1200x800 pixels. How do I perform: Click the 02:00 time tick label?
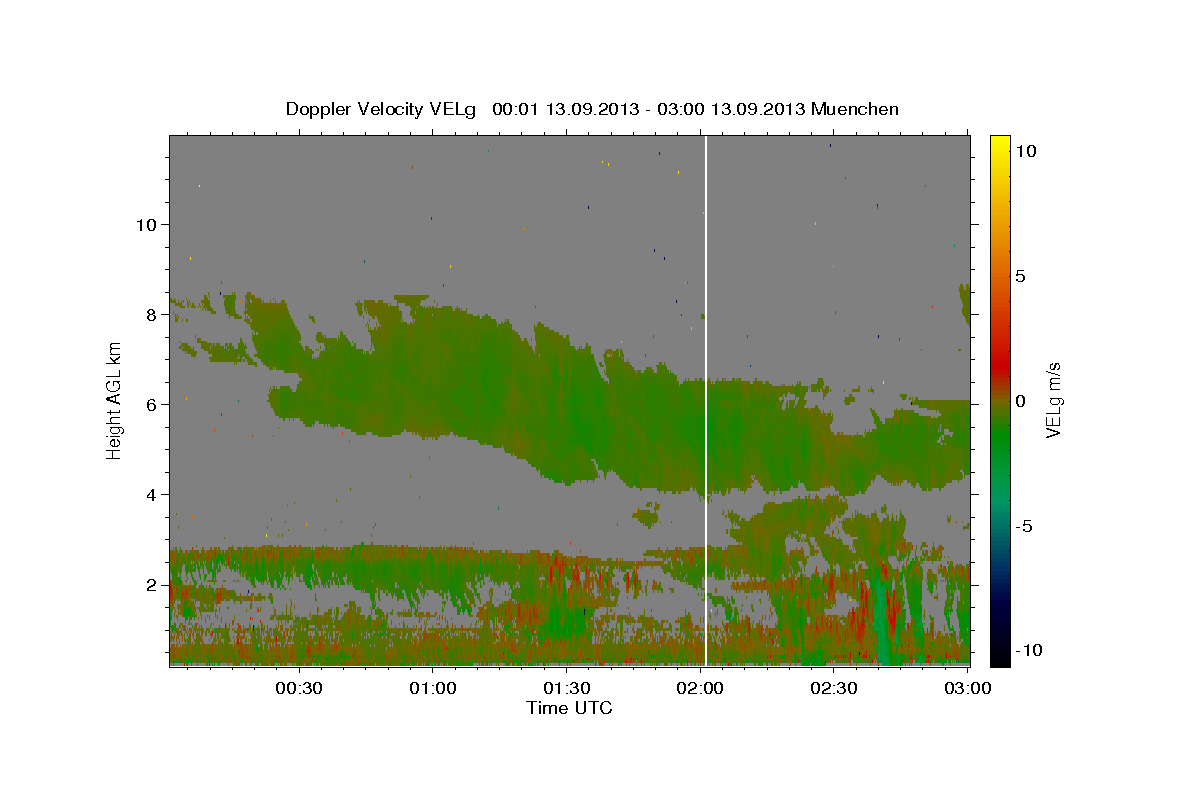pyautogui.click(x=701, y=689)
